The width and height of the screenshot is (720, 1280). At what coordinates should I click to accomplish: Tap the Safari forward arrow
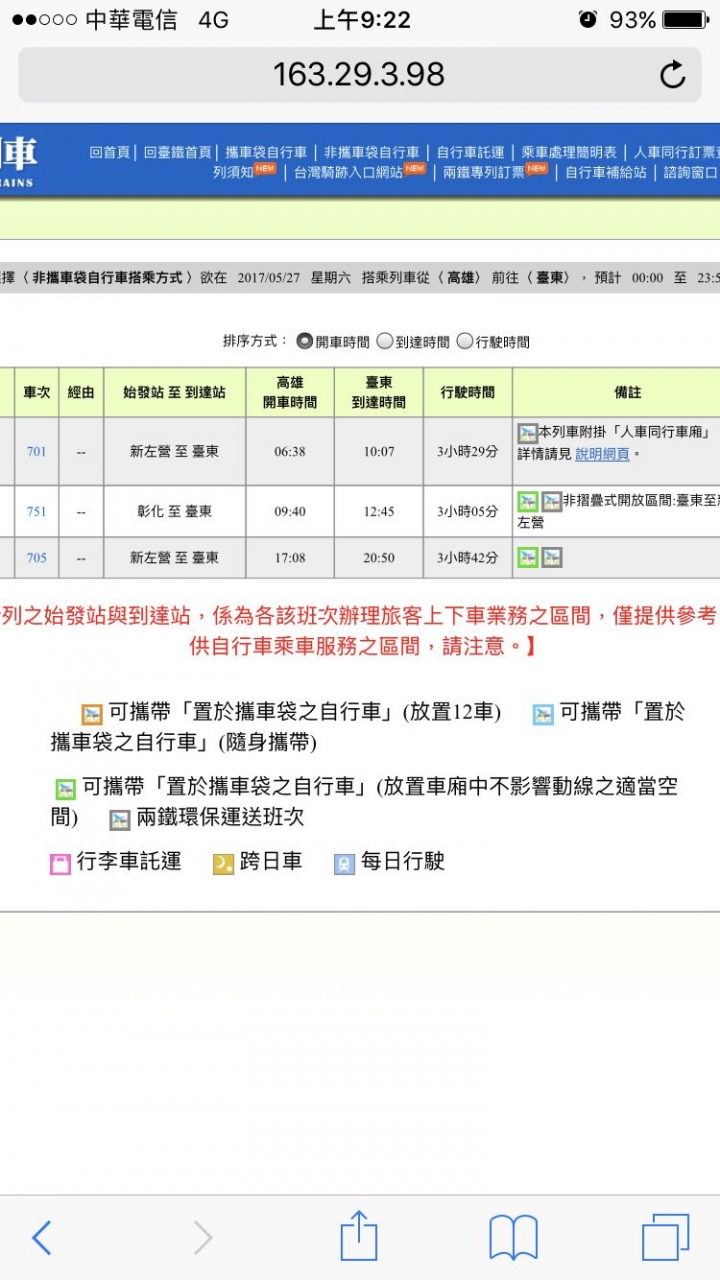(x=203, y=1238)
